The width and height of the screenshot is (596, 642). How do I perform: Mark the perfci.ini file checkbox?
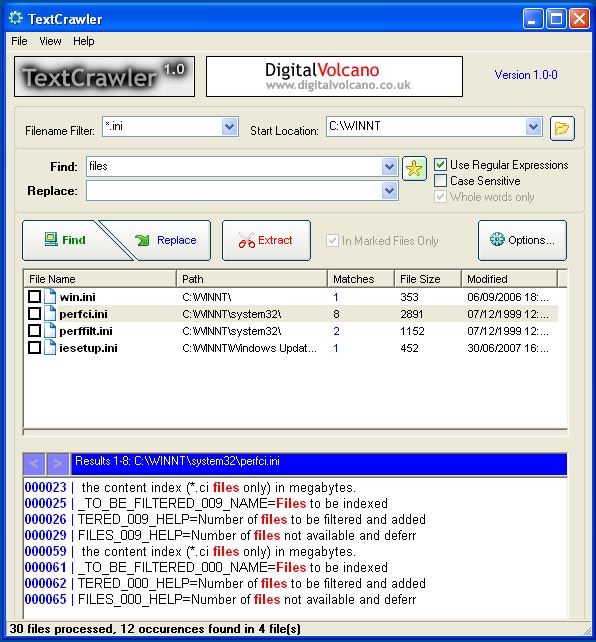34,314
